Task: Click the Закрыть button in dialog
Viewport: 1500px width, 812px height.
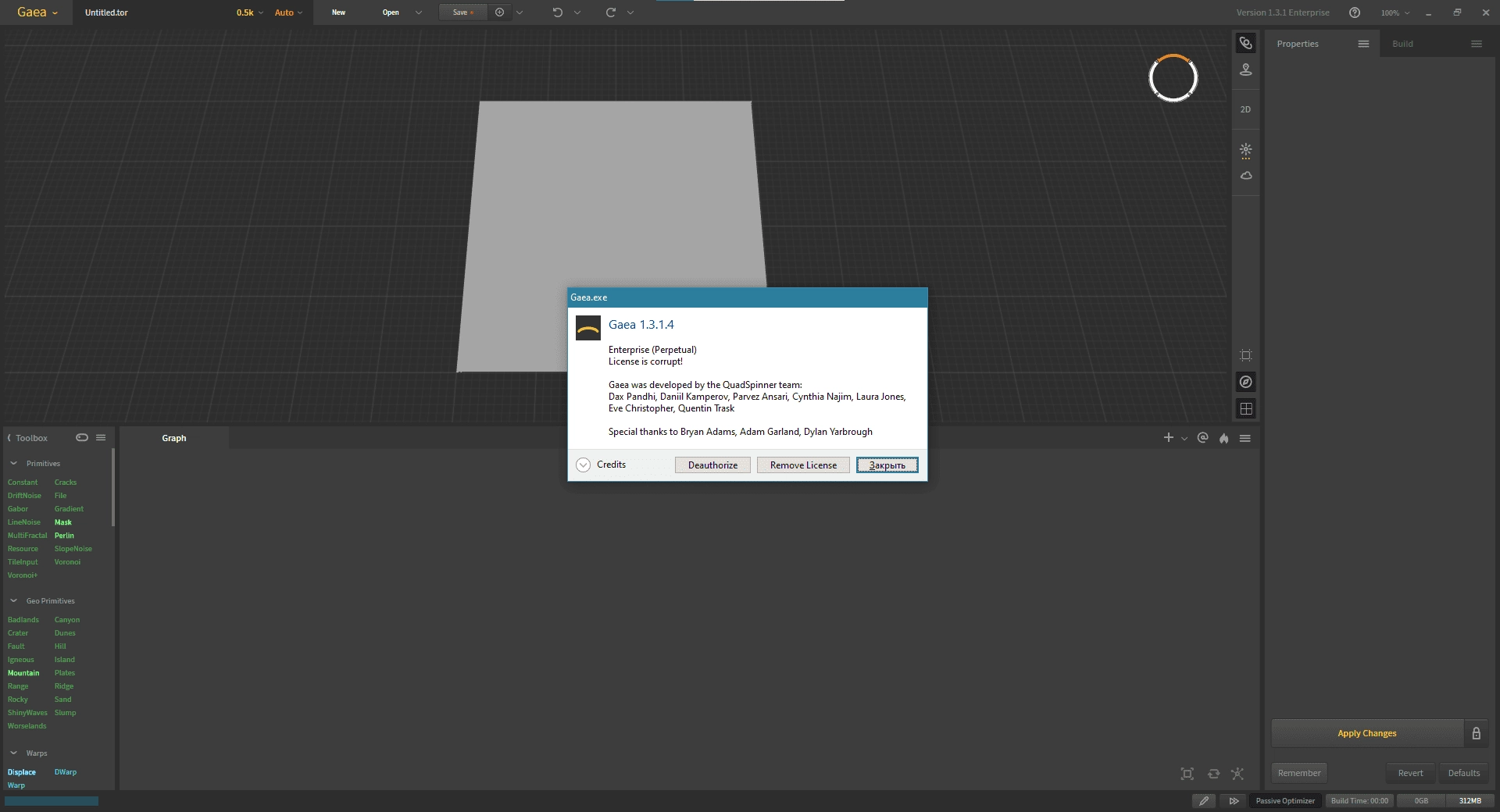Action: click(887, 465)
